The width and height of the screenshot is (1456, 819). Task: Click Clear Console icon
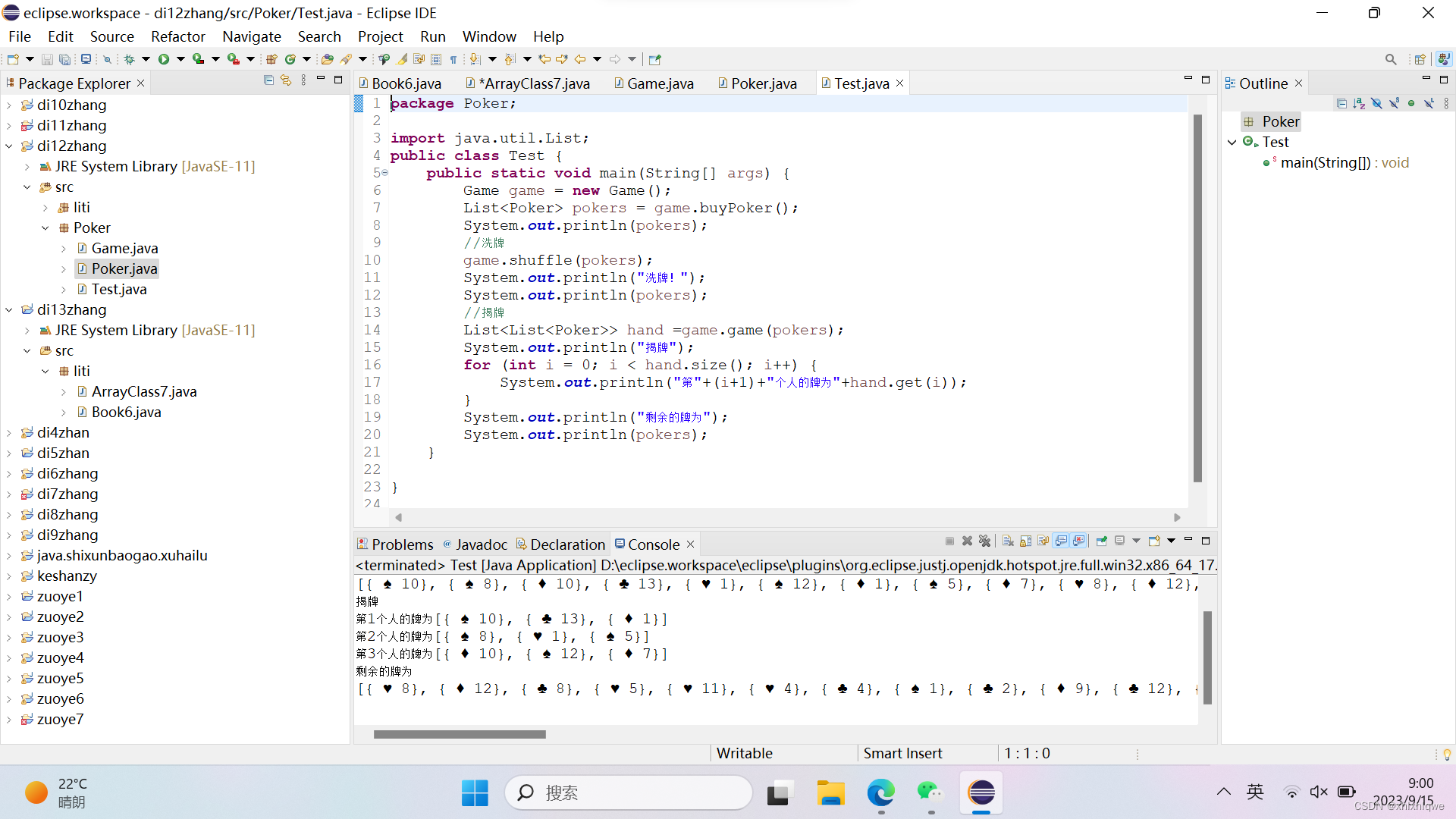[1008, 541]
